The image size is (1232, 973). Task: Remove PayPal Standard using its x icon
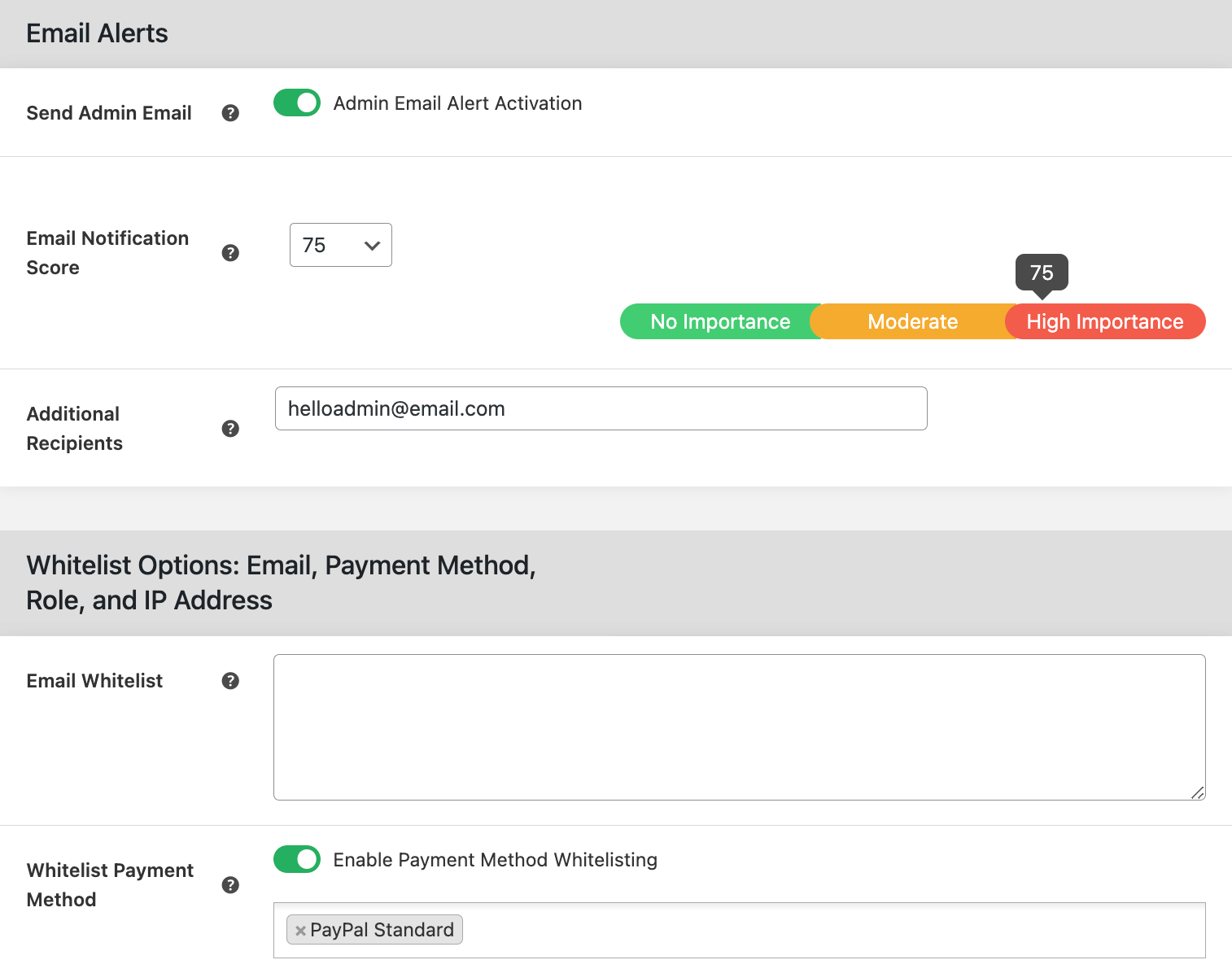point(300,931)
